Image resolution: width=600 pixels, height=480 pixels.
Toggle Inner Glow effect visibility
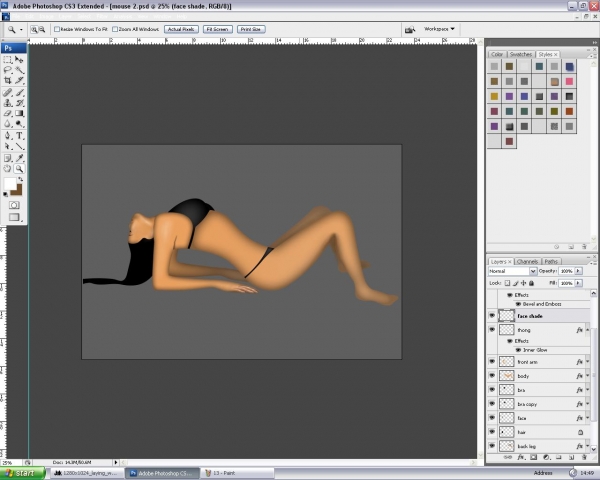pos(518,350)
